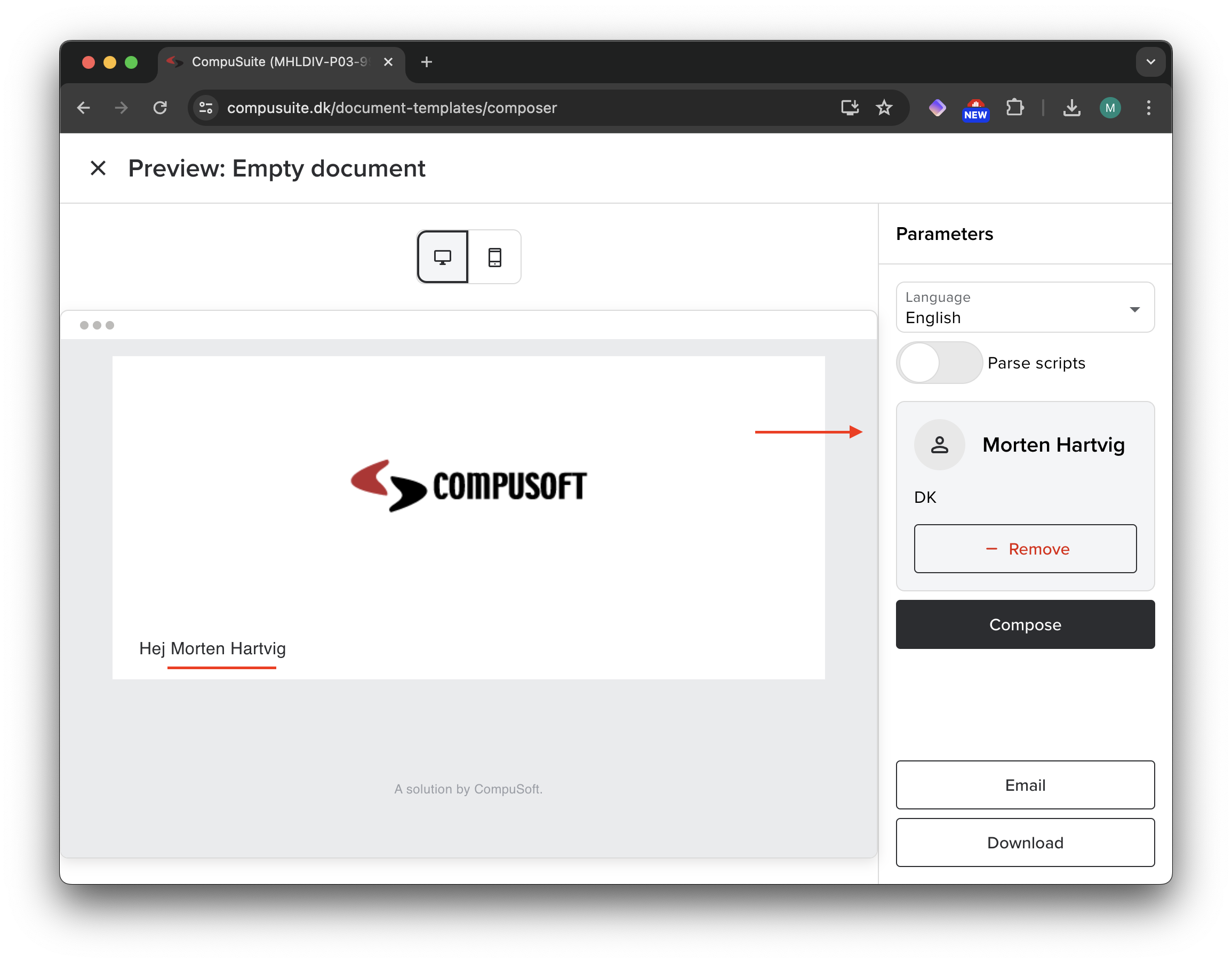Open Chrome three-dot menu

point(1148,108)
